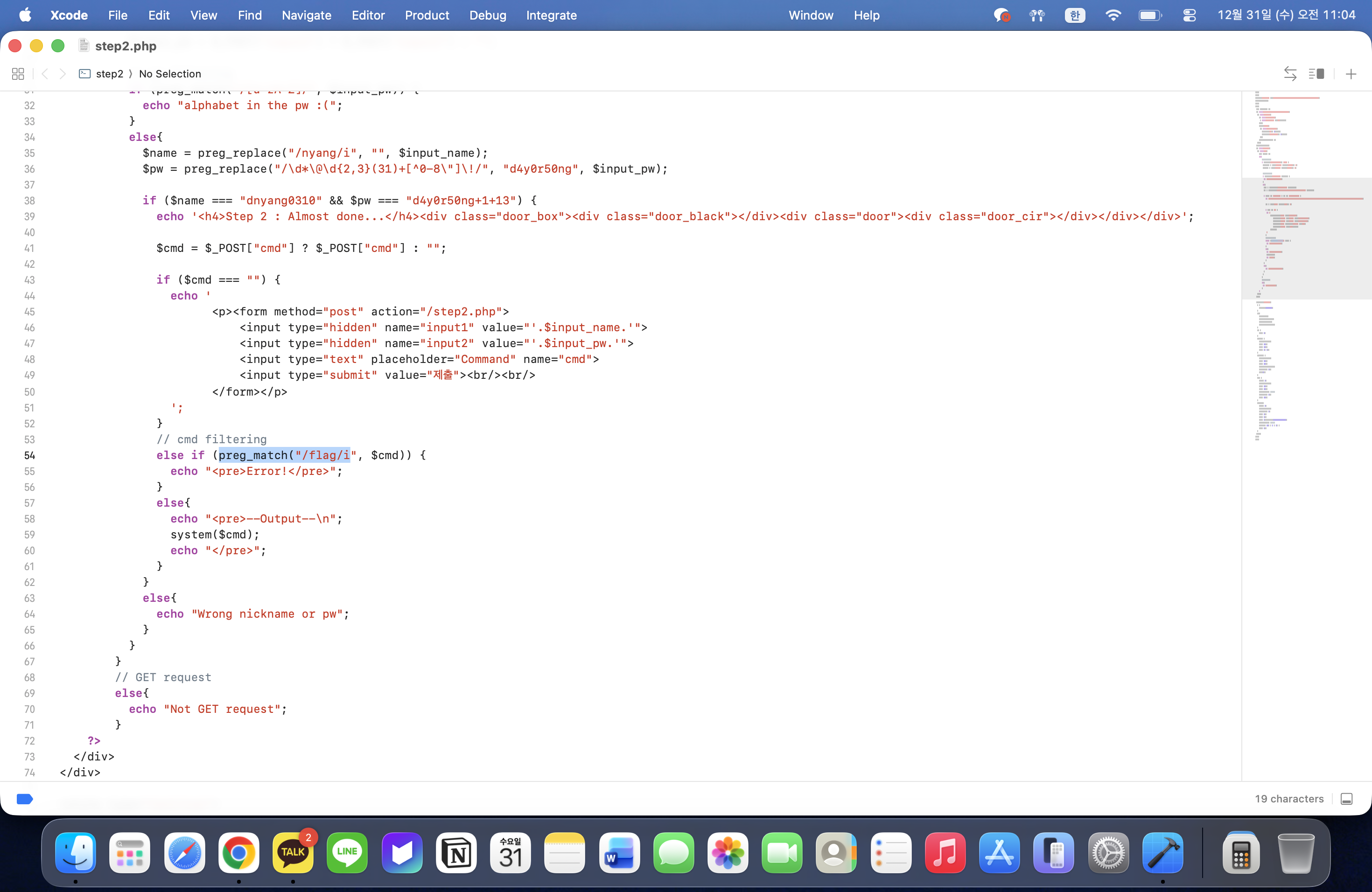Viewport: 1372px width, 892px height.
Task: Toggle the debug area at bottom right
Action: coord(1347,799)
